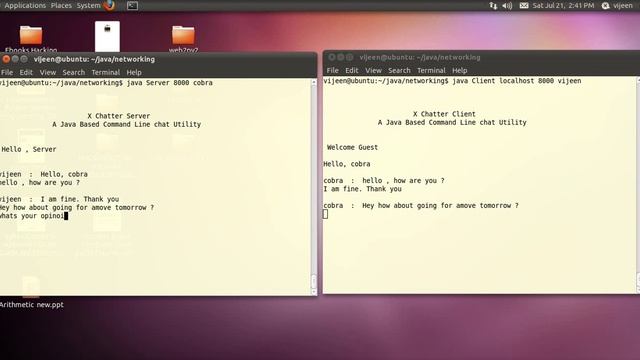Open File menu in Client terminal
This screenshot has height=360, width=640.
[333, 70]
